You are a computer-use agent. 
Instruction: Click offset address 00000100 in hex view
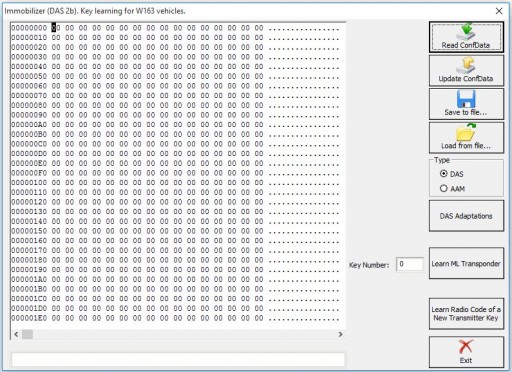[x=29, y=182]
